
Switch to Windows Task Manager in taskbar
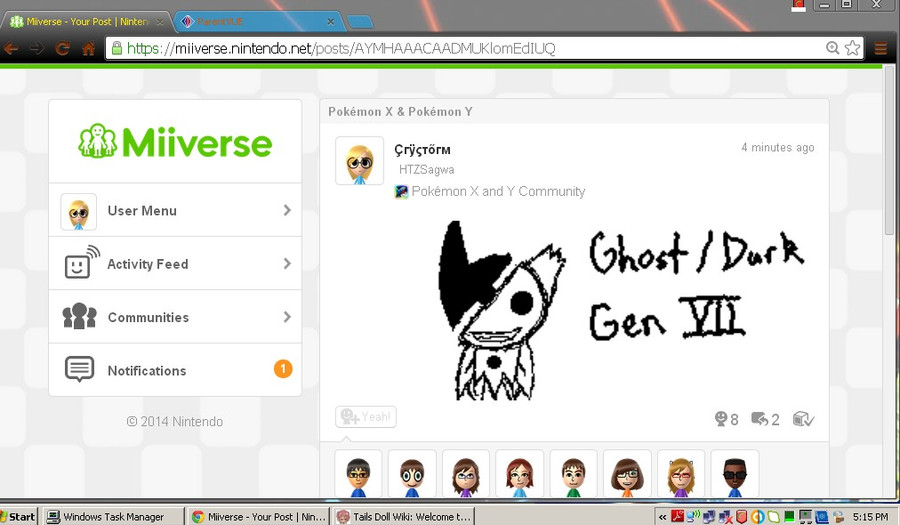(113, 516)
